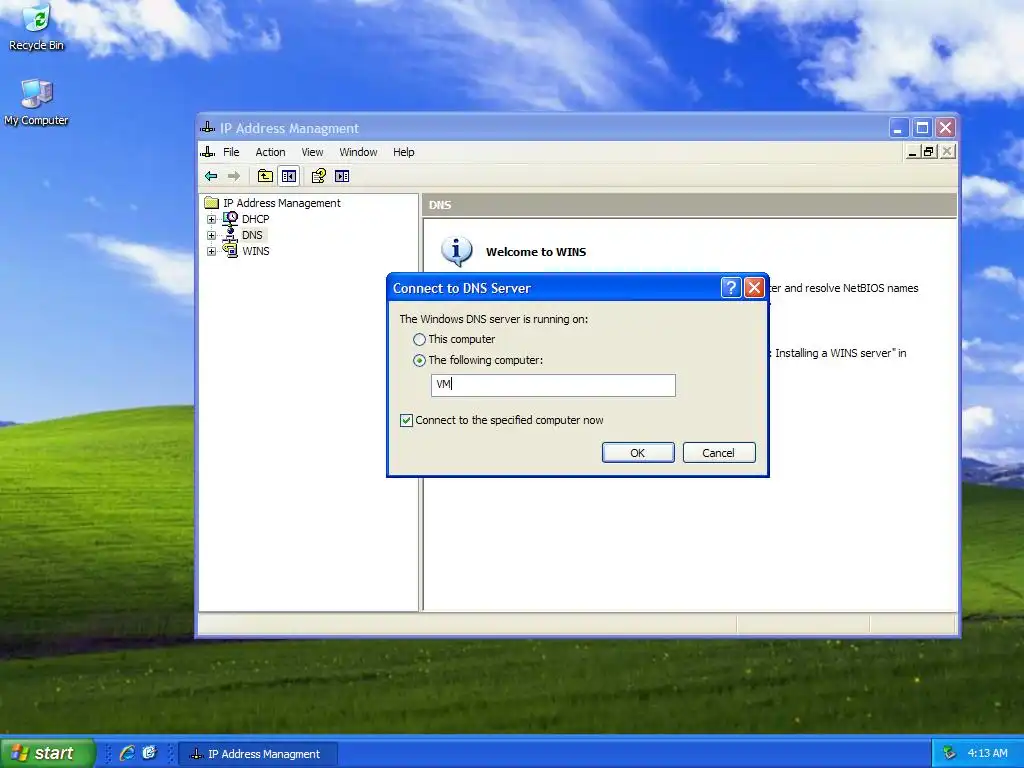
Task: Click the DNS node icon in tree
Action: click(230, 234)
